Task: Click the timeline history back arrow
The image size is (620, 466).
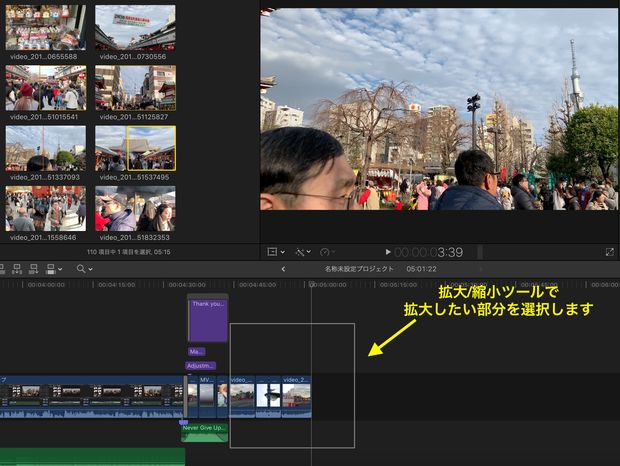Action: point(283,269)
